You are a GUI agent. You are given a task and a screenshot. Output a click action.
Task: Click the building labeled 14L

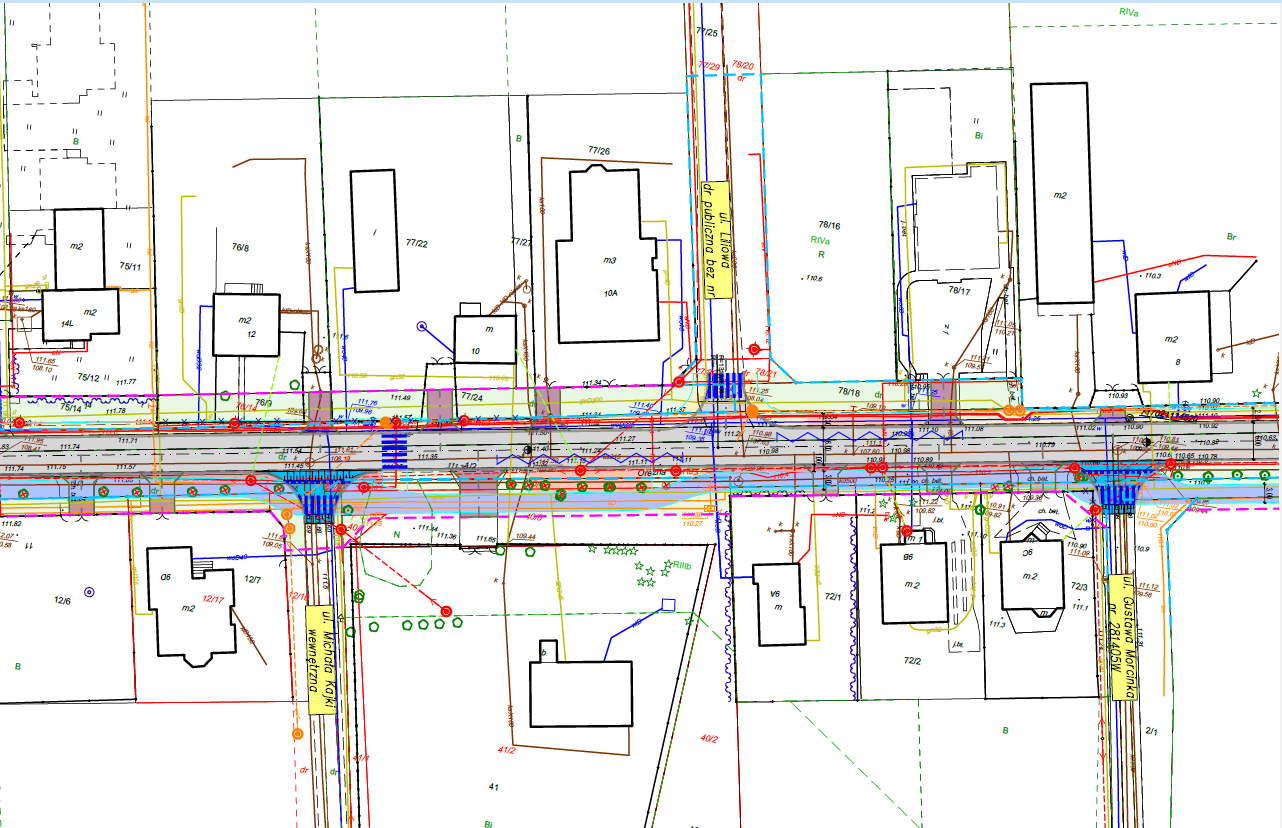point(80,313)
